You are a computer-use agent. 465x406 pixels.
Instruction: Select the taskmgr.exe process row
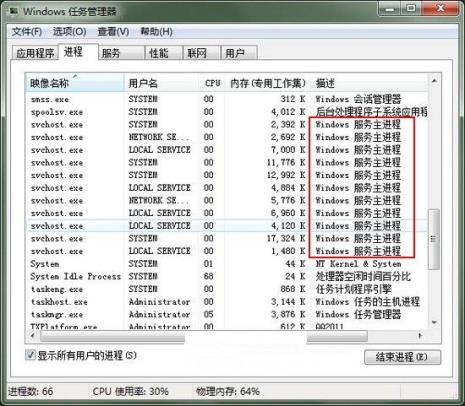(227, 314)
